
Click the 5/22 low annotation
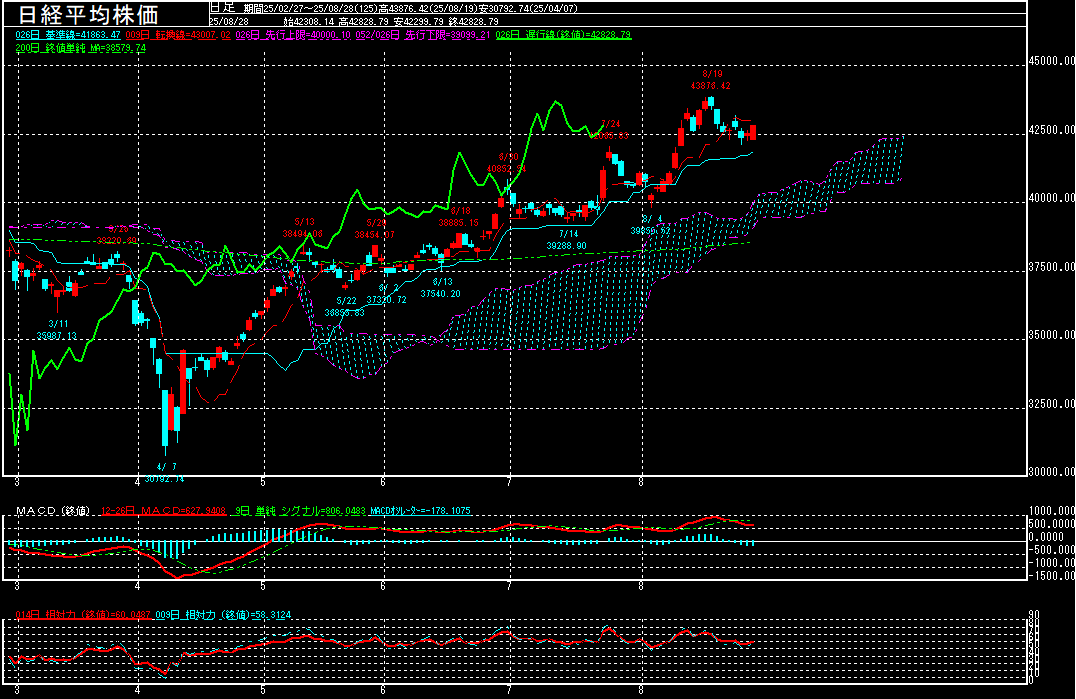pyautogui.click(x=345, y=307)
